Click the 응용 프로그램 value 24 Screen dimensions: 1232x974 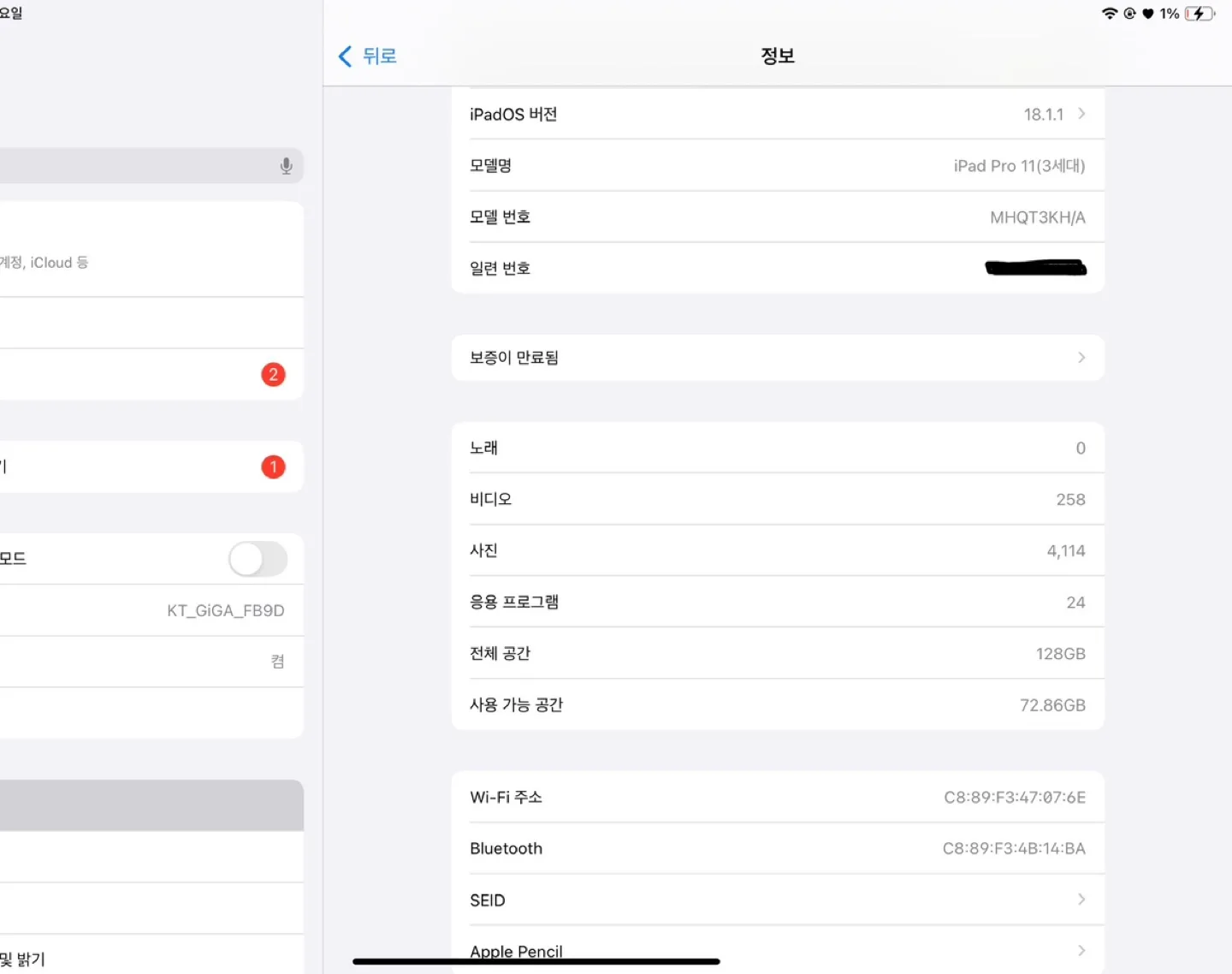point(1075,603)
